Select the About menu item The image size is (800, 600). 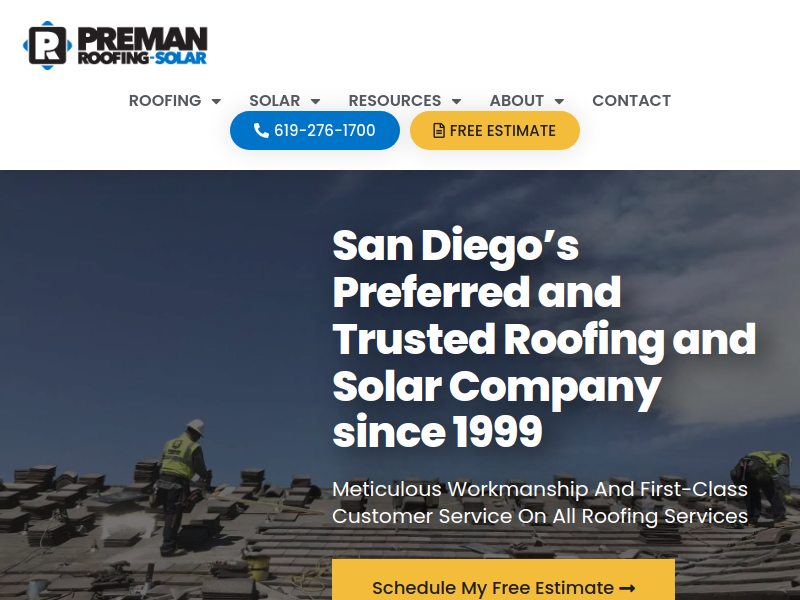516,101
